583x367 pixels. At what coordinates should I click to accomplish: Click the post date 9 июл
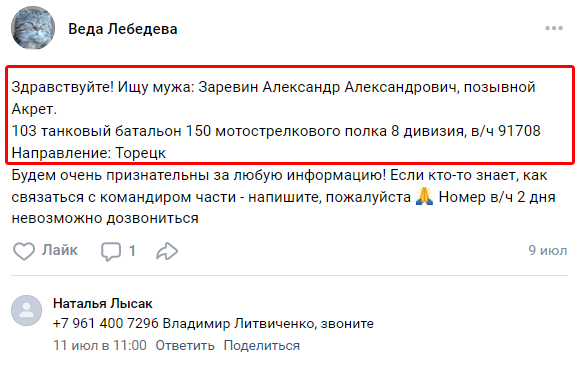[548, 251]
